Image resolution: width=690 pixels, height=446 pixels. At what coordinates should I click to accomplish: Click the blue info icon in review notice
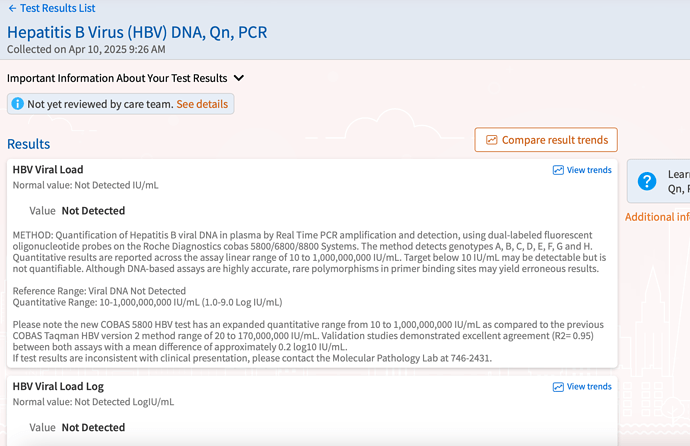18,104
